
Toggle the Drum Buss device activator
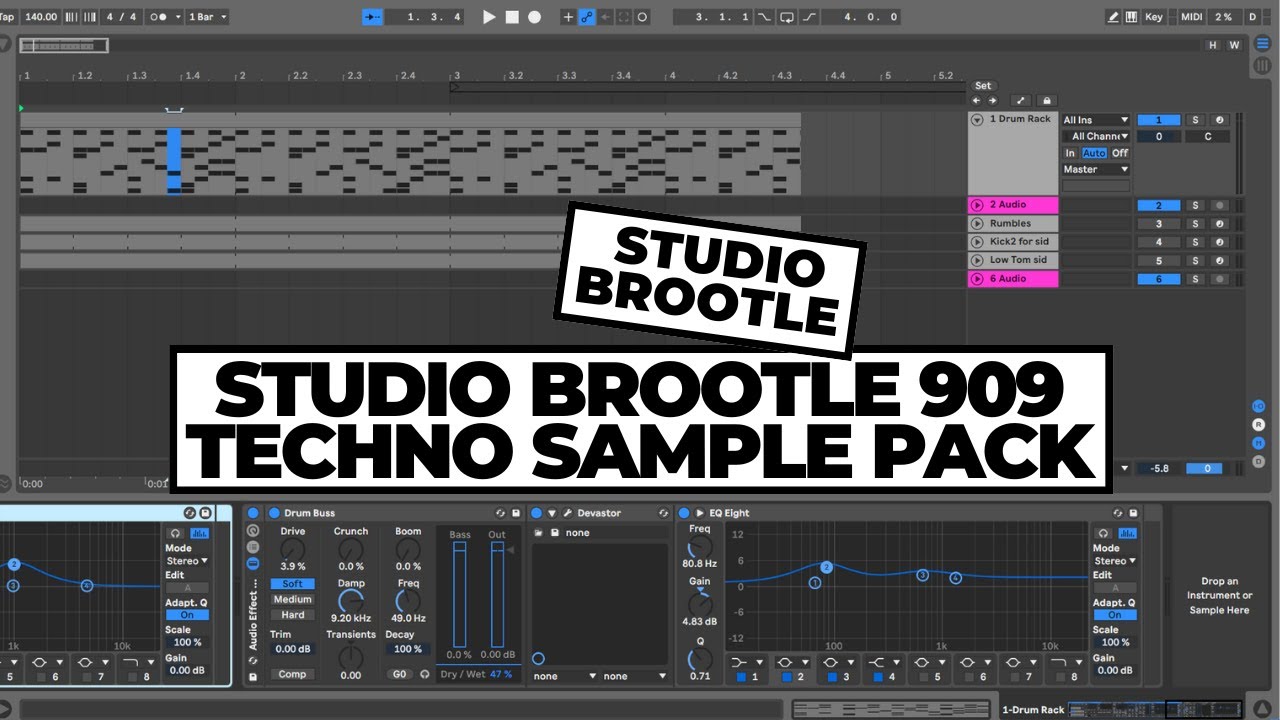tap(274, 513)
